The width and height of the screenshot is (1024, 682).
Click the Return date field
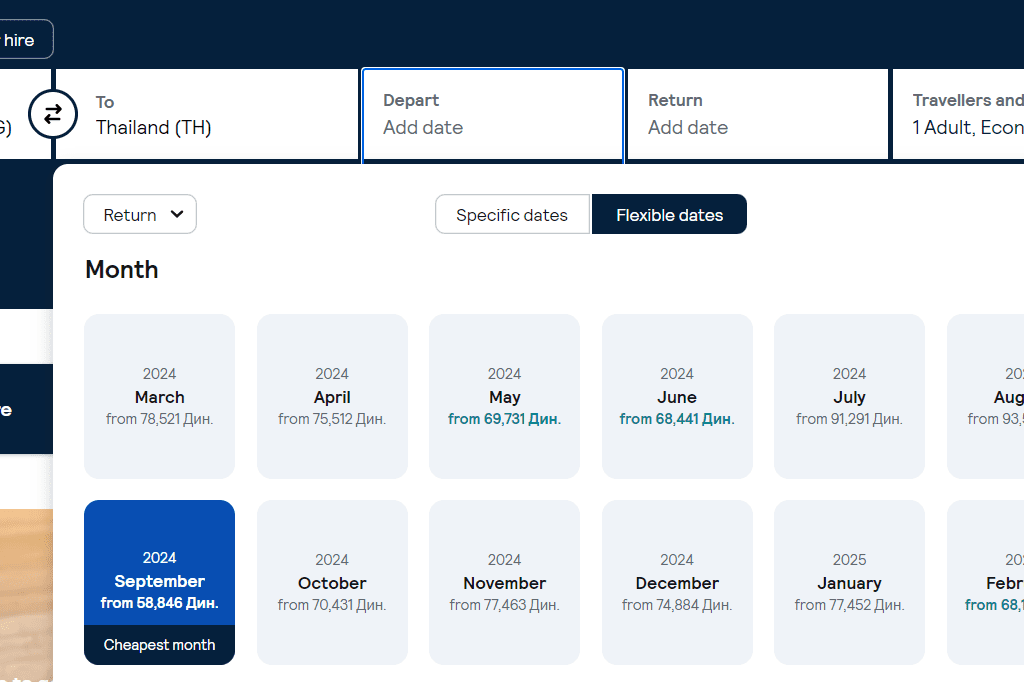point(758,114)
